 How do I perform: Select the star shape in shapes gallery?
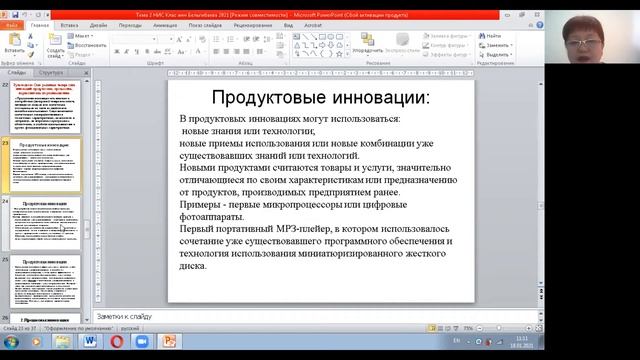click(x=339, y=54)
